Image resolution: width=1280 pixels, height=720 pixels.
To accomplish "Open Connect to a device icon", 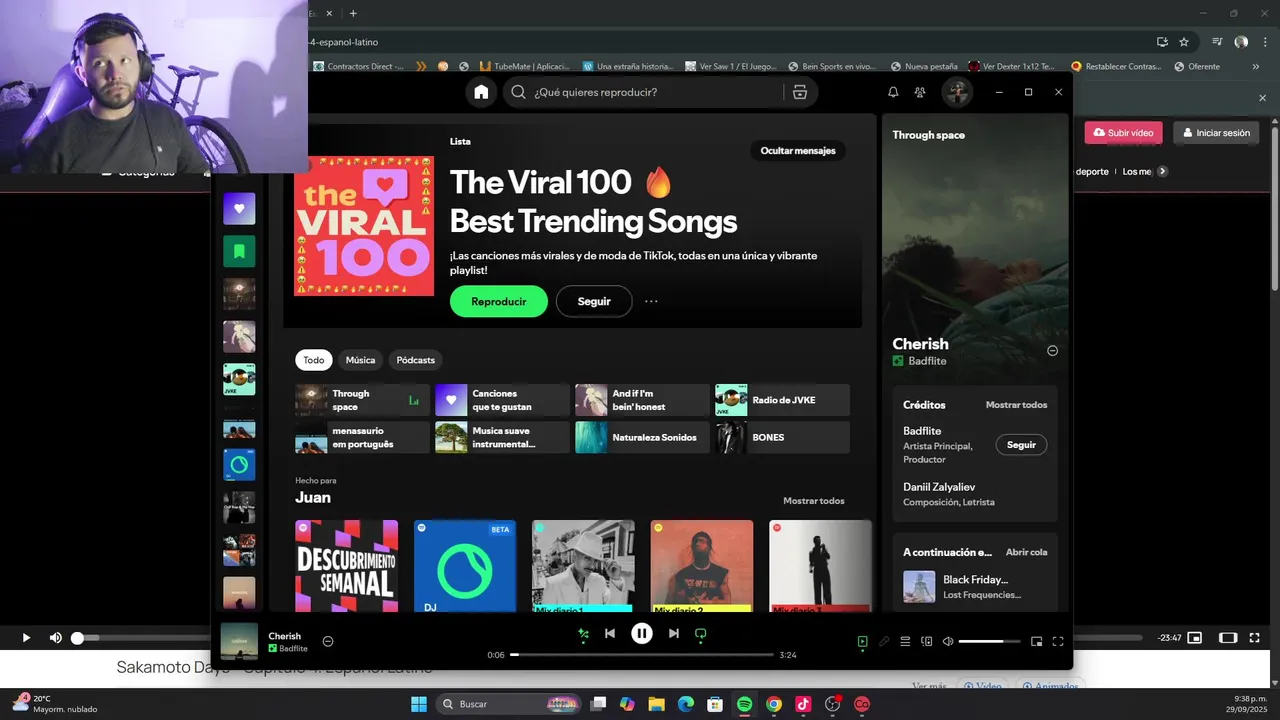I will 926,641.
